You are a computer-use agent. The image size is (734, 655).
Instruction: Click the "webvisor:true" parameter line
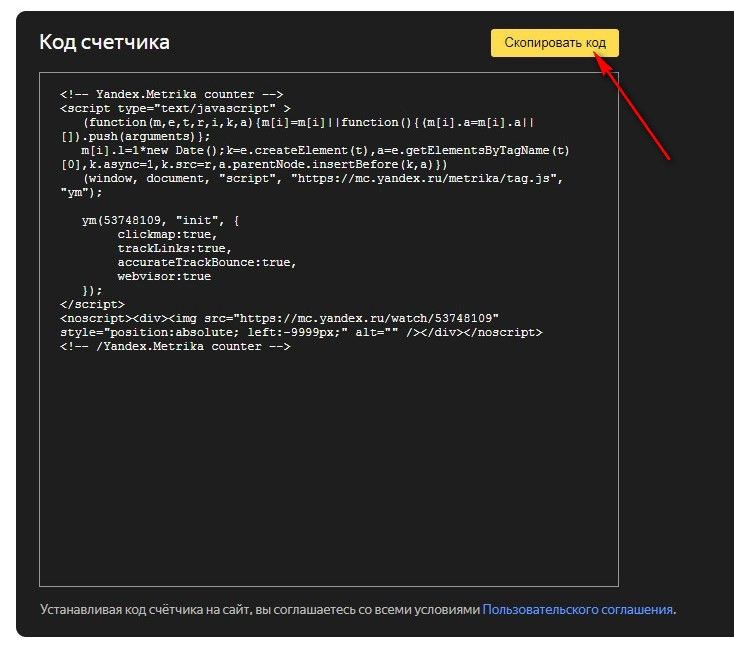164,276
